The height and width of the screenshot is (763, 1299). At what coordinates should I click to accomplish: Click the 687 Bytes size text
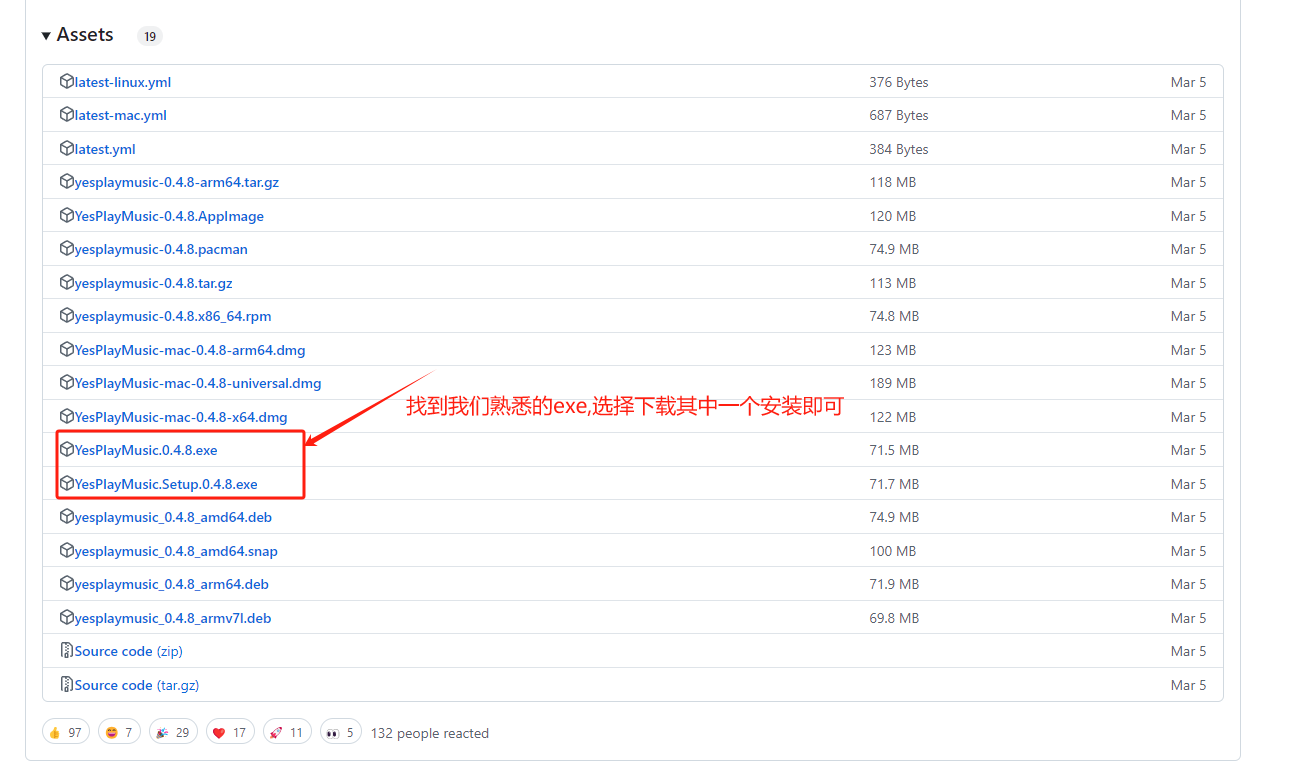899,115
